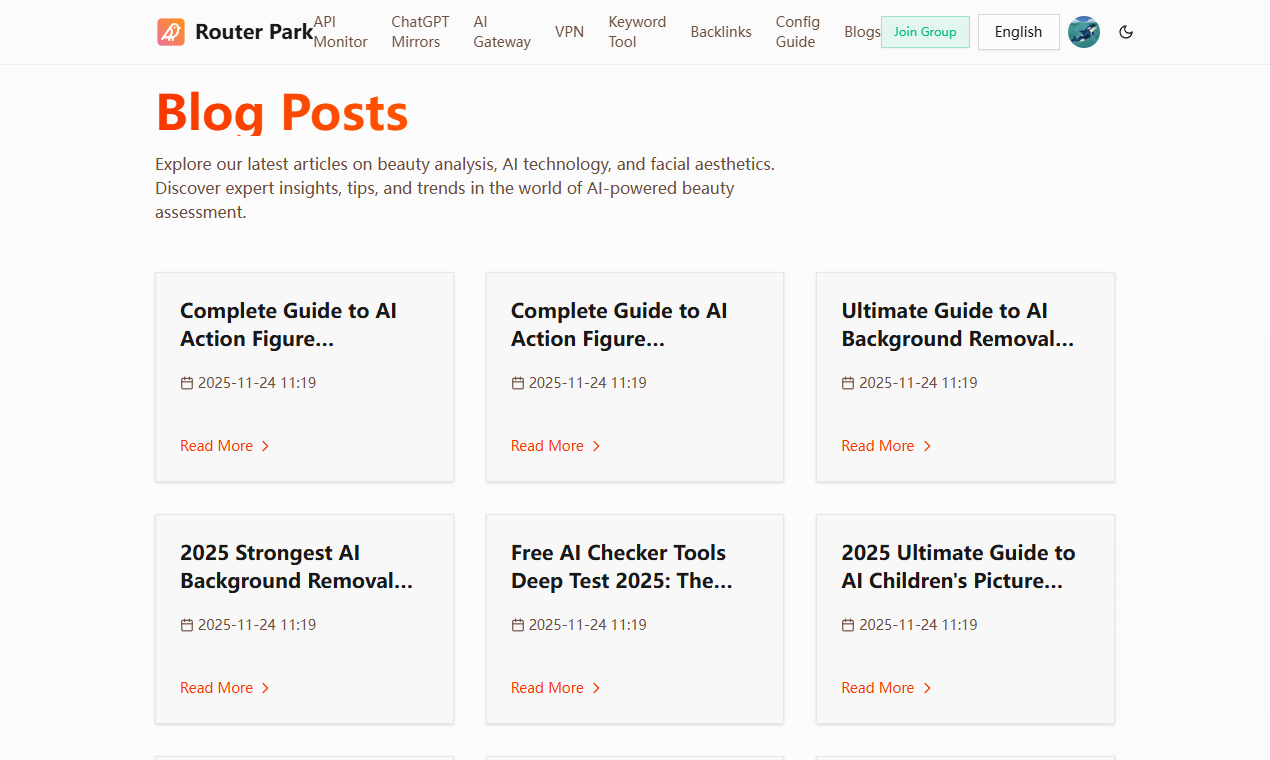Click date on Free AI Checker card
1270x760 pixels.
[x=588, y=625]
